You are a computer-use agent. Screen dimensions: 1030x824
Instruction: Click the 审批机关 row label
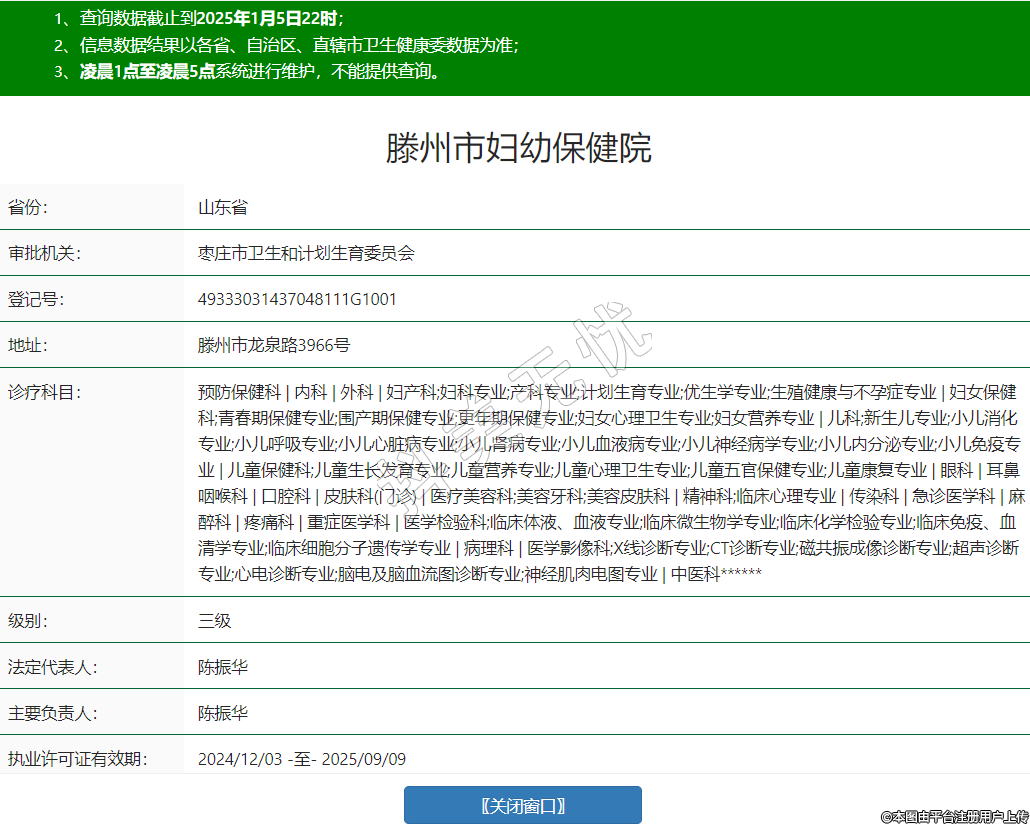click(x=44, y=254)
